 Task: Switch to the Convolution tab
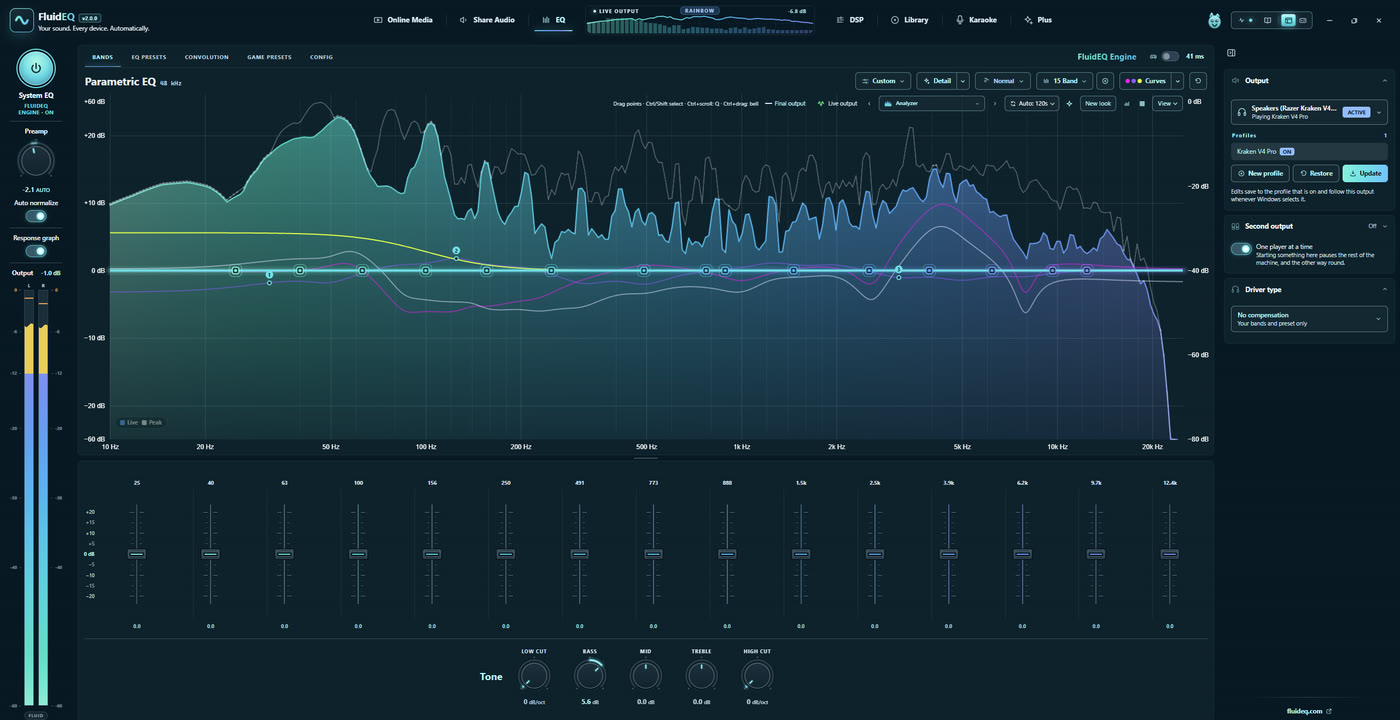[207, 57]
